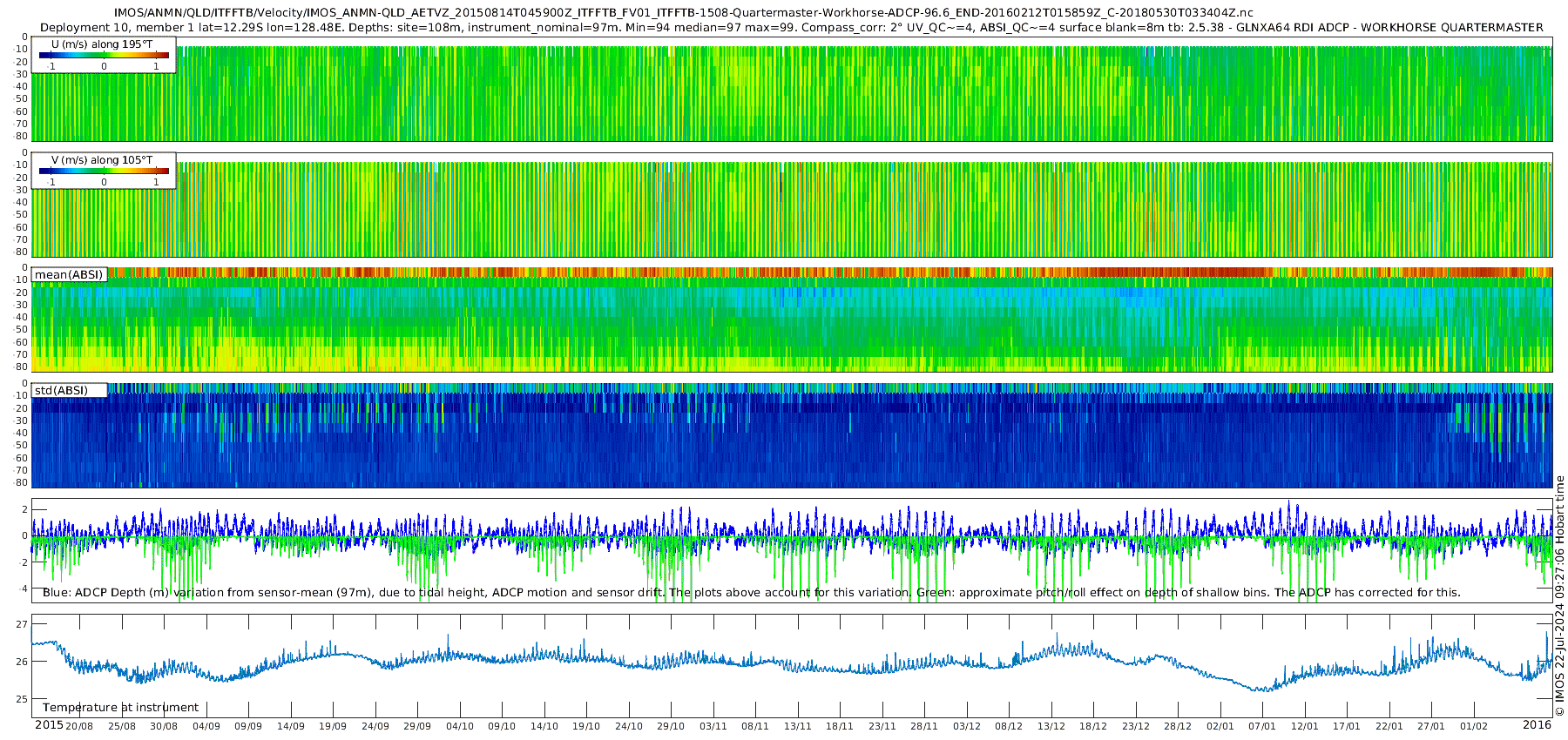Click the 27 tick on temperature axis
The height and width of the screenshot is (740, 1568).
(23, 624)
